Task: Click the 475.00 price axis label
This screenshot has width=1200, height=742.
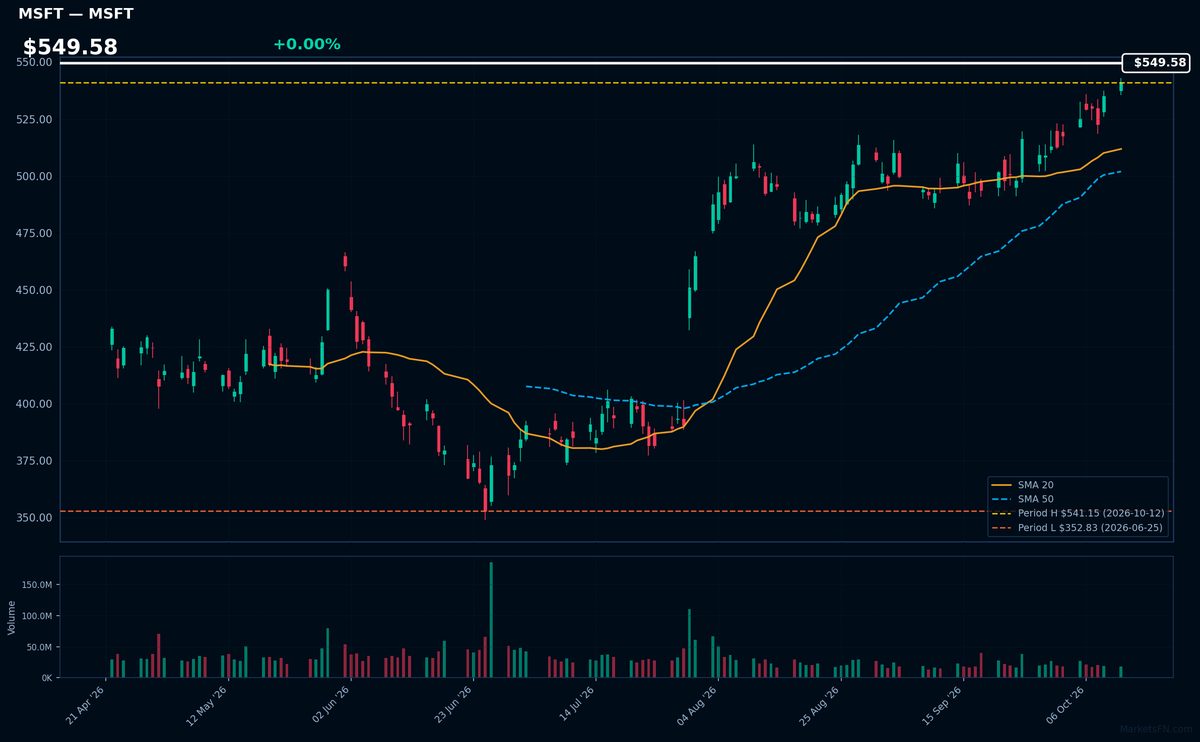Action: 35,233
